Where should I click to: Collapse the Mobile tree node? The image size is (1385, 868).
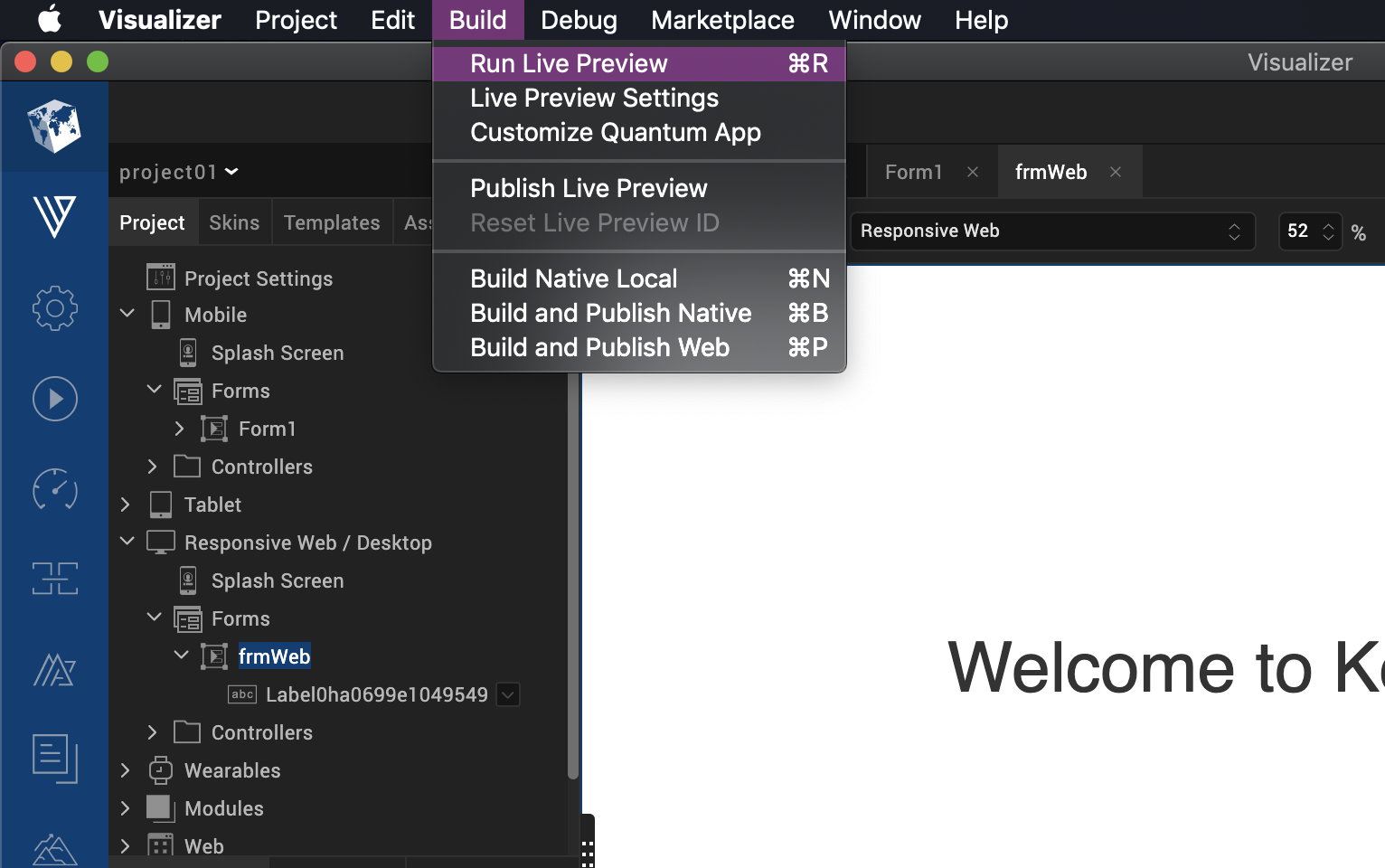127,313
